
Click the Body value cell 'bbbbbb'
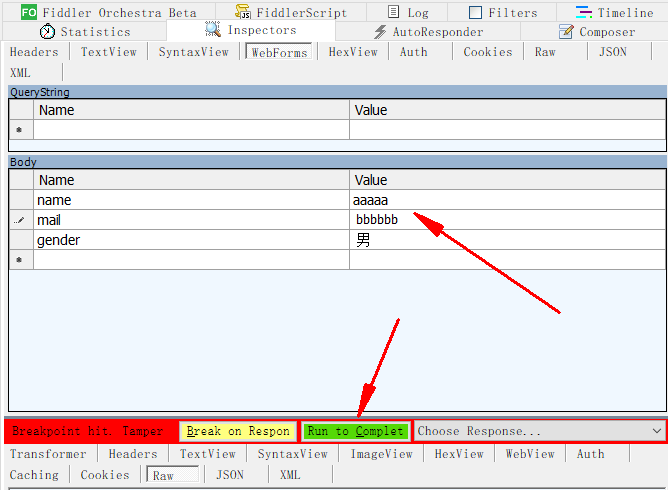507,220
